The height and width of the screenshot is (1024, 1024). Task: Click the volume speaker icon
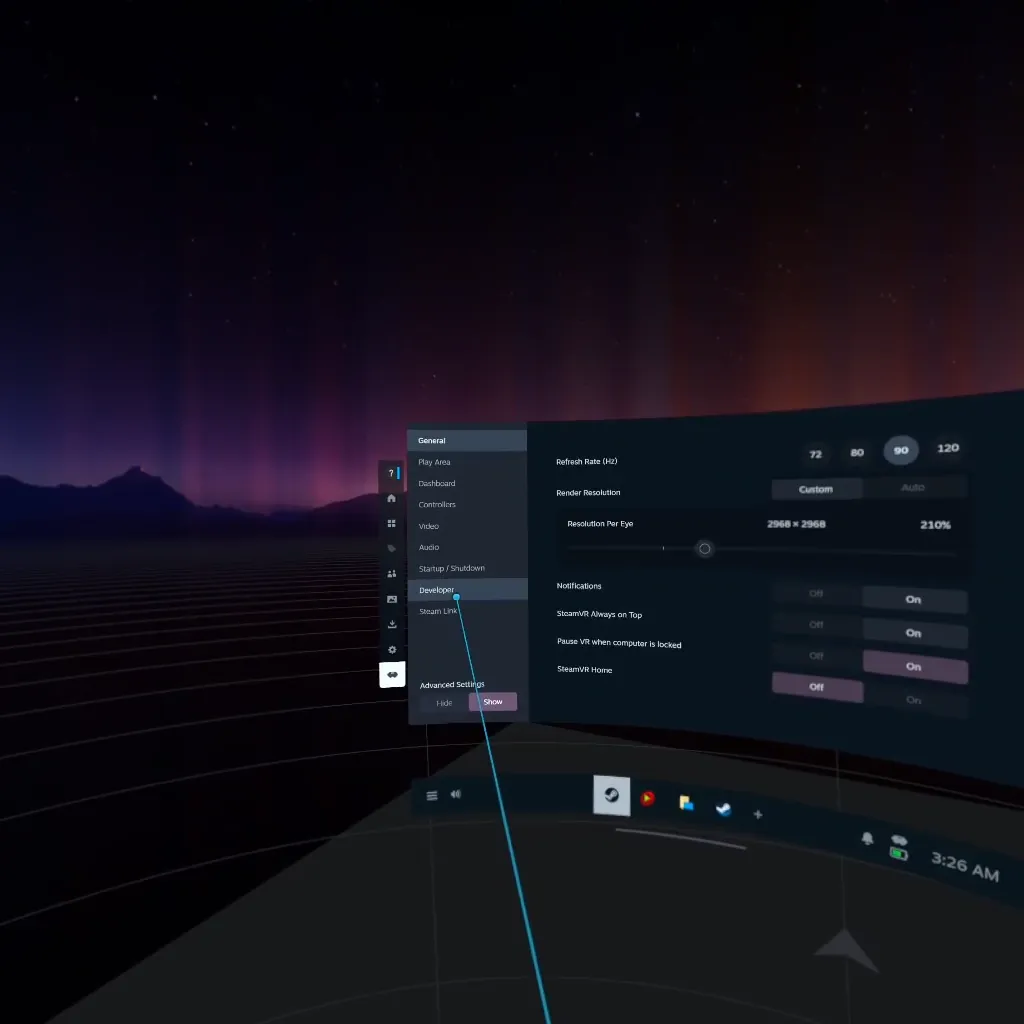click(x=456, y=794)
